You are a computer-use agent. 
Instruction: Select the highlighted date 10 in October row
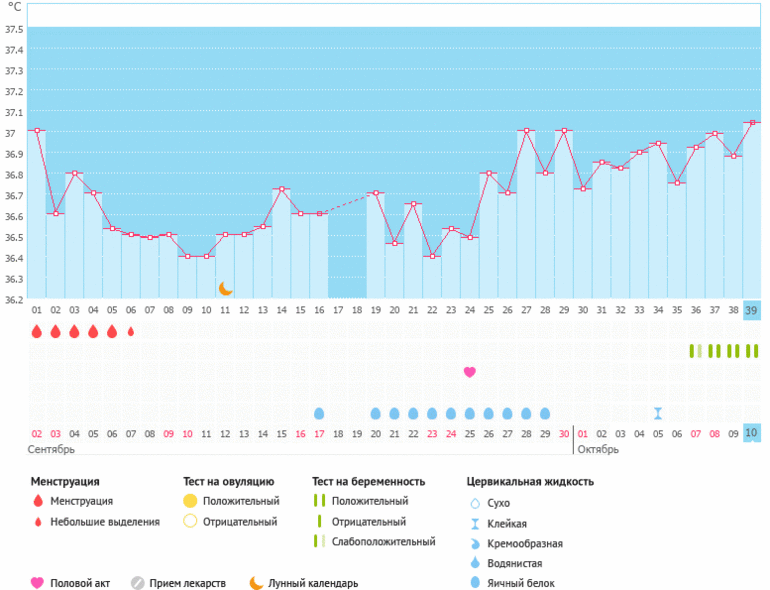[x=752, y=433]
